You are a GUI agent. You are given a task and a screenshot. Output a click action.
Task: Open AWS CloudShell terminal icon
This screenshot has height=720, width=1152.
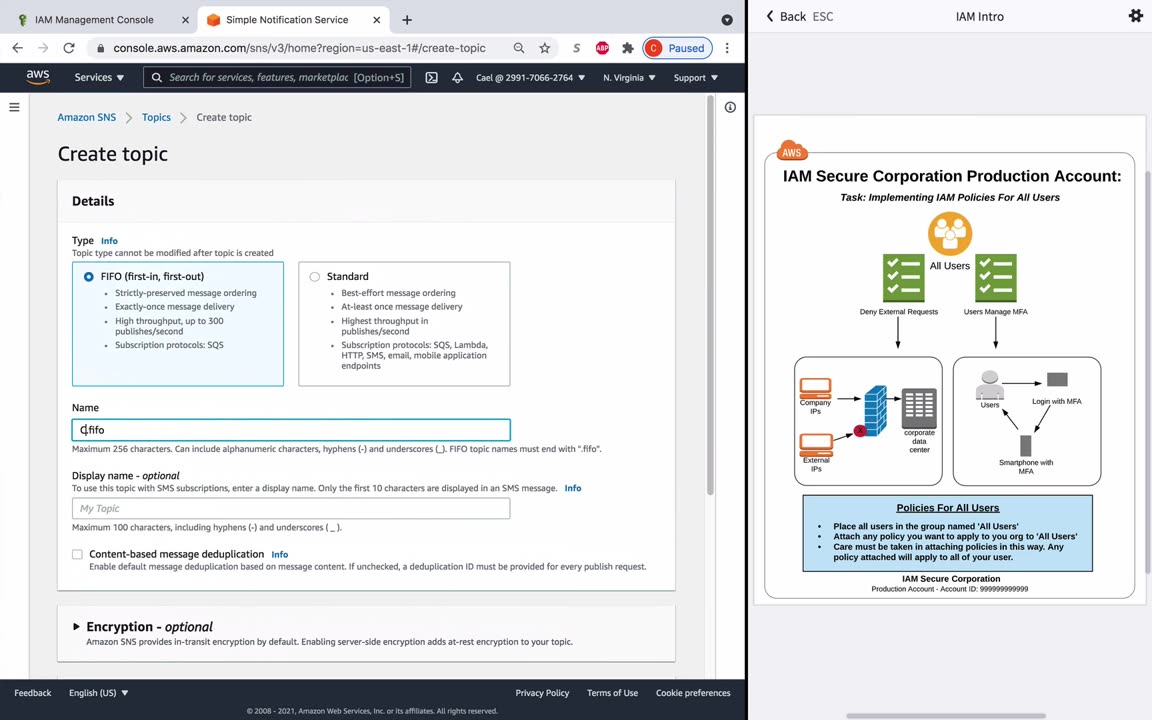coord(431,77)
